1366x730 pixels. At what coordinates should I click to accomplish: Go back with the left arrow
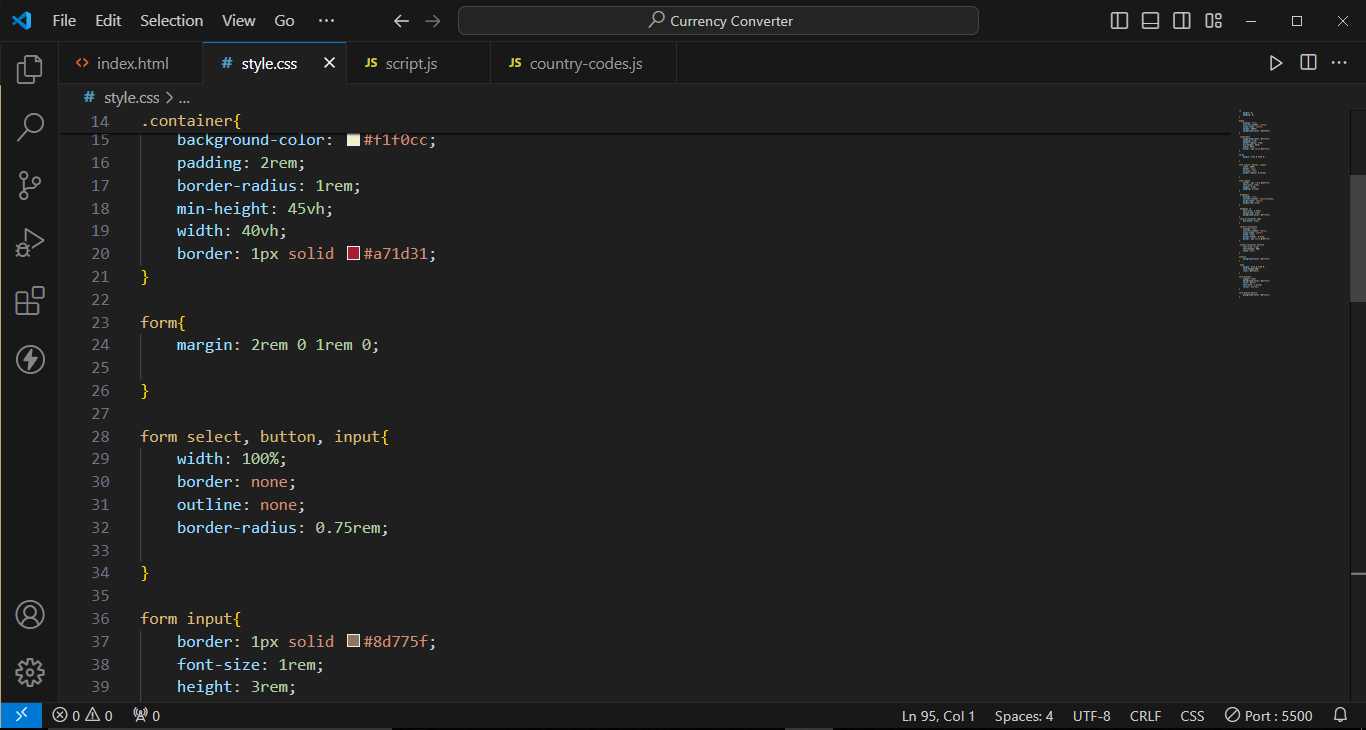click(401, 20)
